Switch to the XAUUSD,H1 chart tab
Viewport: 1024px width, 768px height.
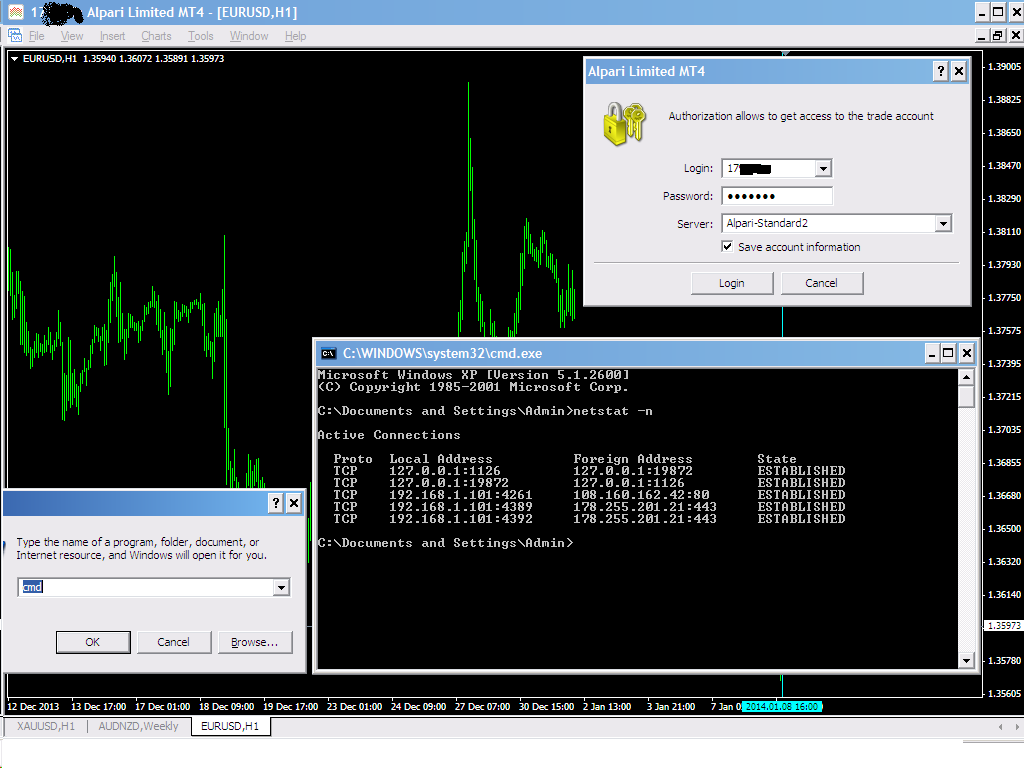pyautogui.click(x=46, y=726)
